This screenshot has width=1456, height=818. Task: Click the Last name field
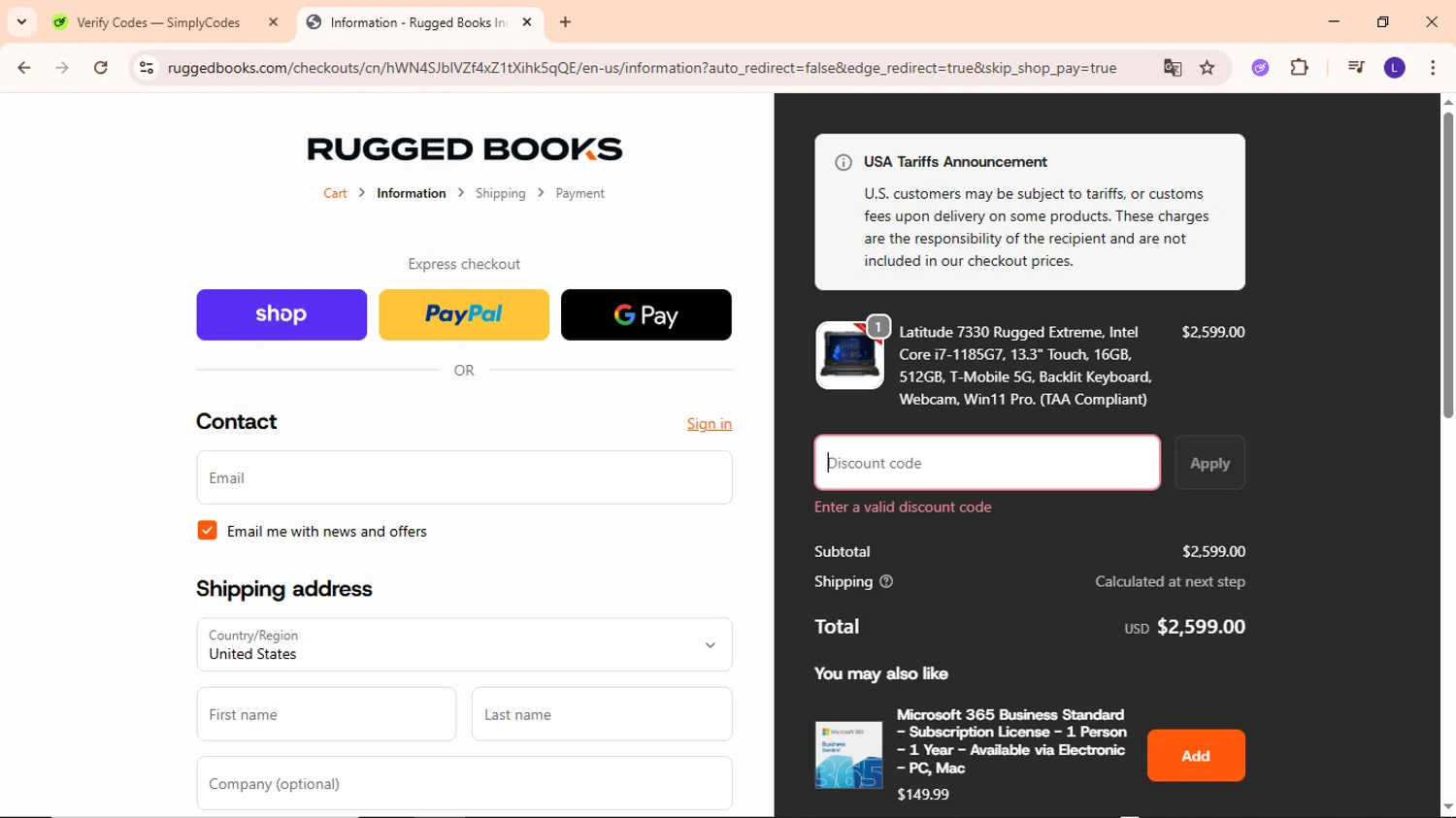(602, 714)
